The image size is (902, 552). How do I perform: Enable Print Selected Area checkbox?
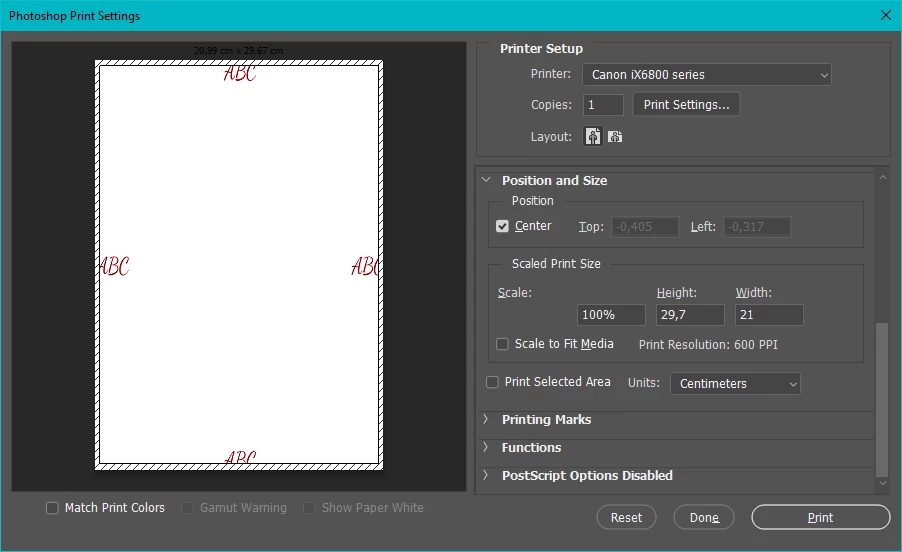pyautogui.click(x=492, y=382)
